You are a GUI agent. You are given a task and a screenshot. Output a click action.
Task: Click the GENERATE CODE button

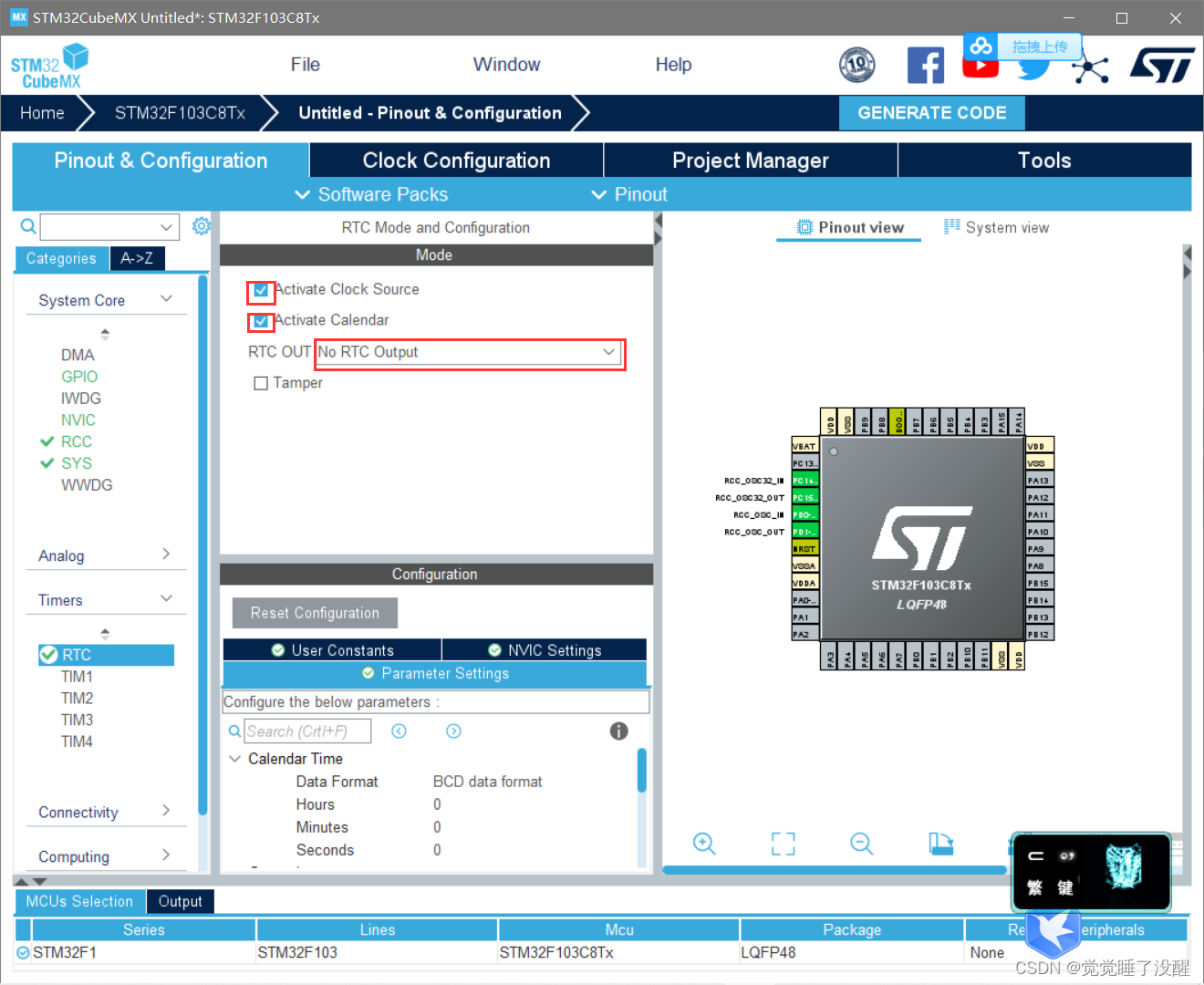point(932,113)
